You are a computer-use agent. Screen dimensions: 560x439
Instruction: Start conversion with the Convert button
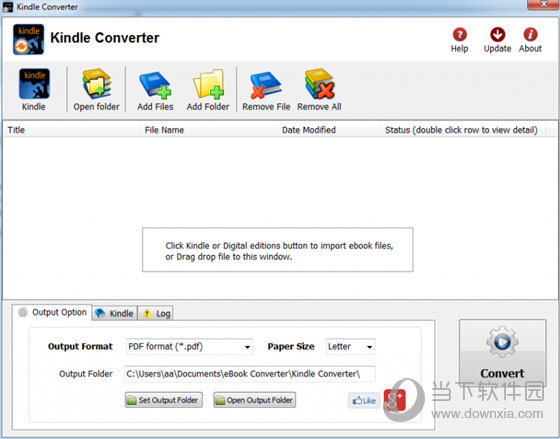(502, 352)
